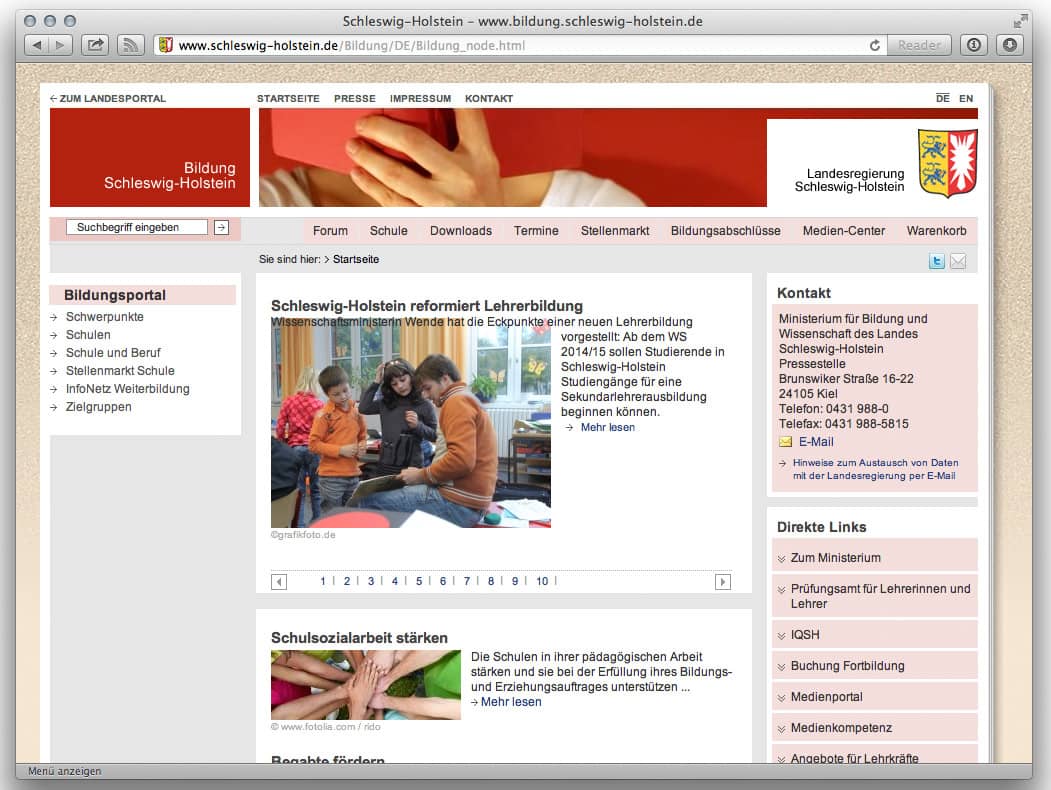The width and height of the screenshot is (1051, 790).
Task: Click the RSS feed icon in toolbar
Action: [130, 45]
